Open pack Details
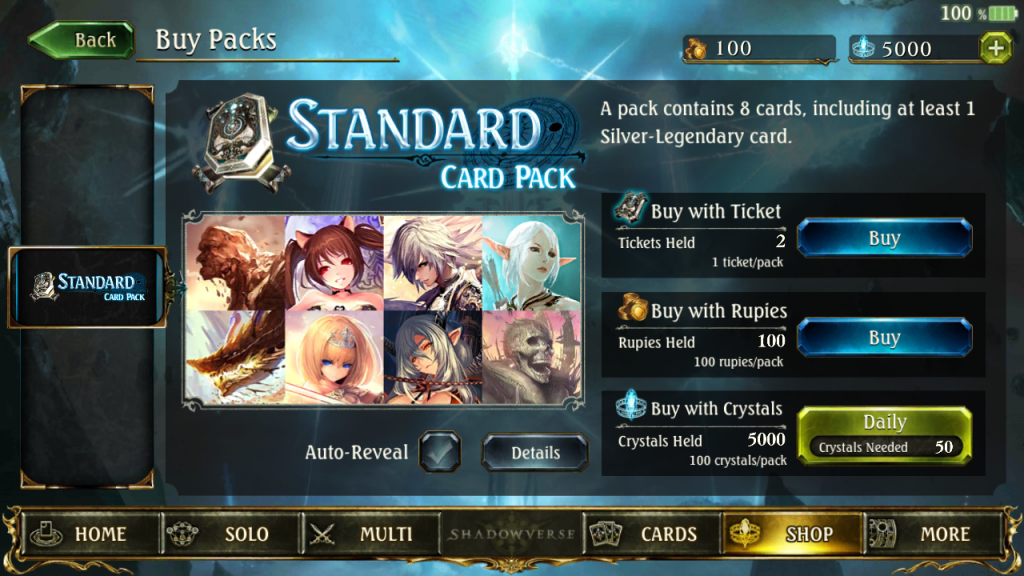The width and height of the screenshot is (1024, 576). pos(535,453)
